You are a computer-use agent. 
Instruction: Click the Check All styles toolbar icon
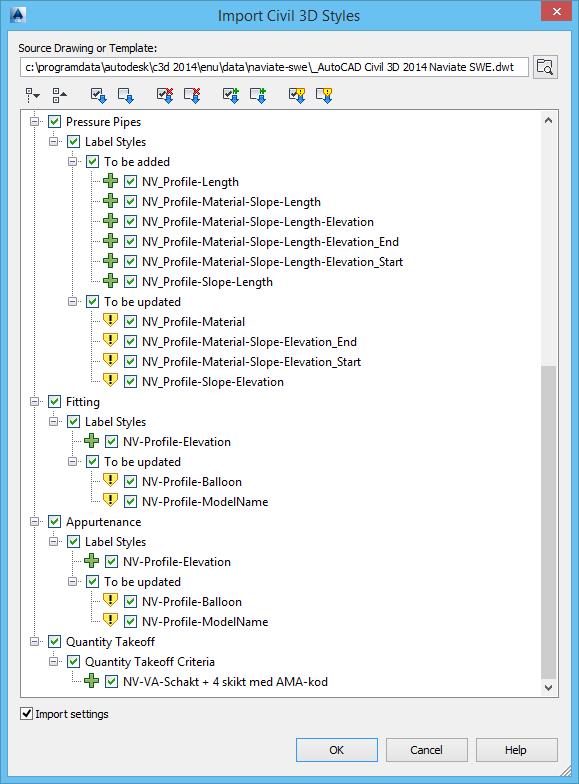click(98, 95)
